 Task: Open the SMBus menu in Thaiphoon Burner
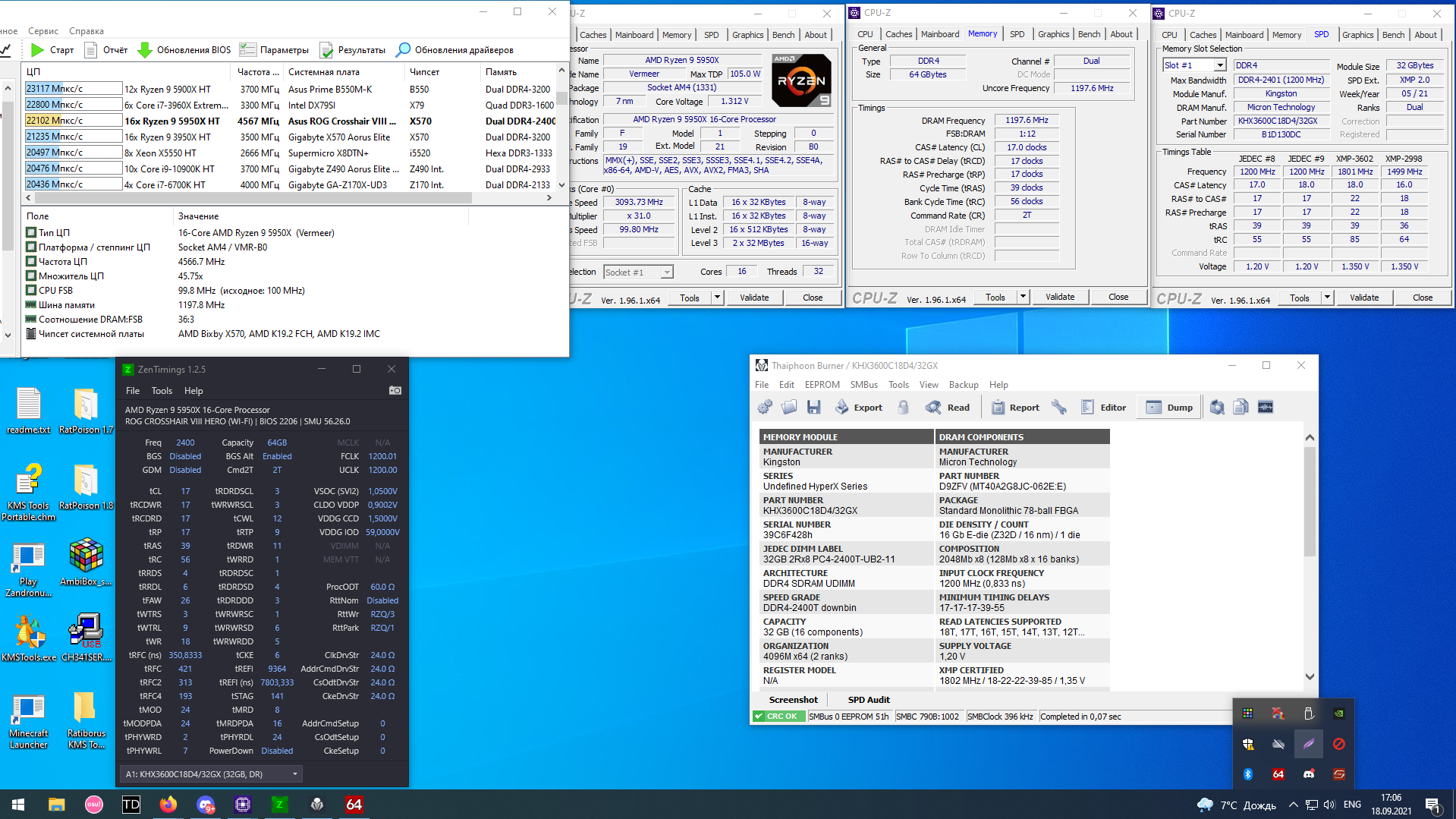click(864, 385)
